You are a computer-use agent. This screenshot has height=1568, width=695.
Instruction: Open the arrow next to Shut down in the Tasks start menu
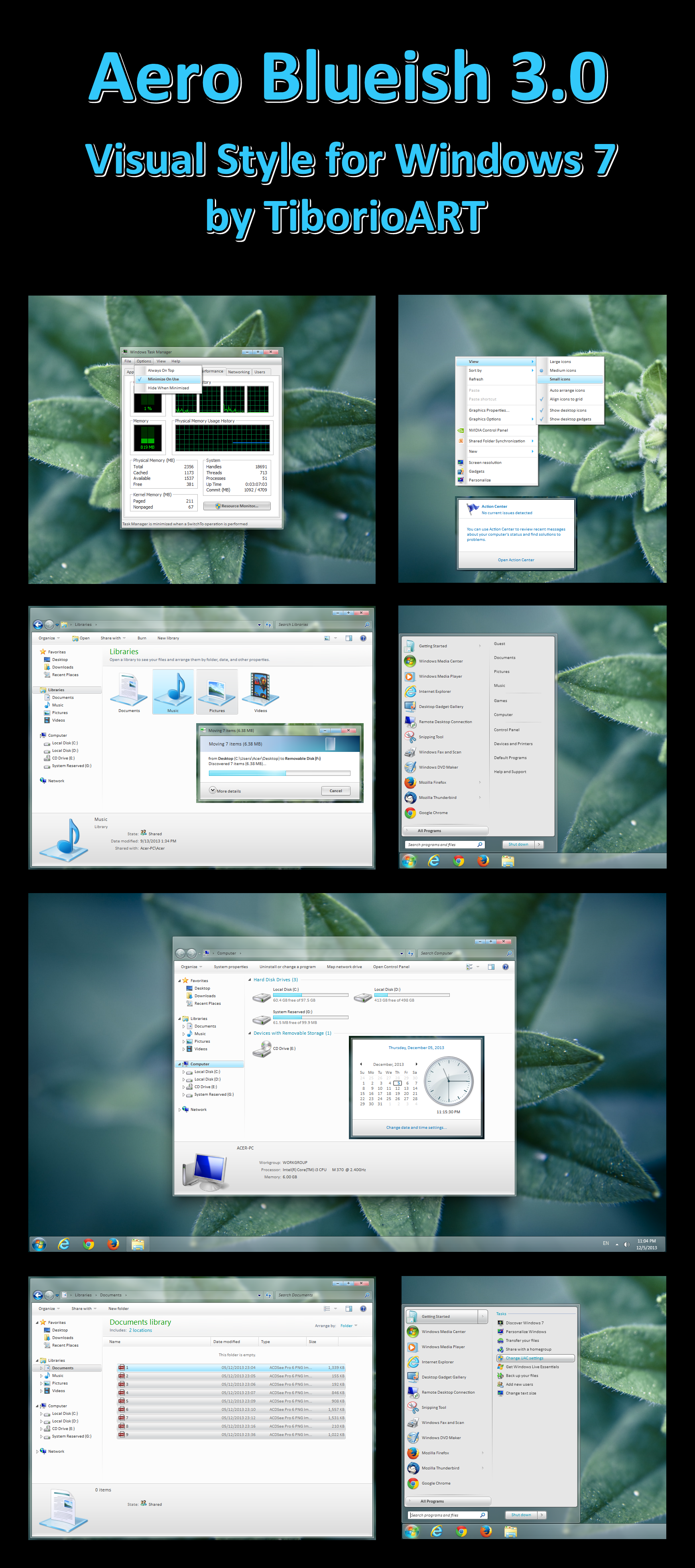tap(541, 1515)
